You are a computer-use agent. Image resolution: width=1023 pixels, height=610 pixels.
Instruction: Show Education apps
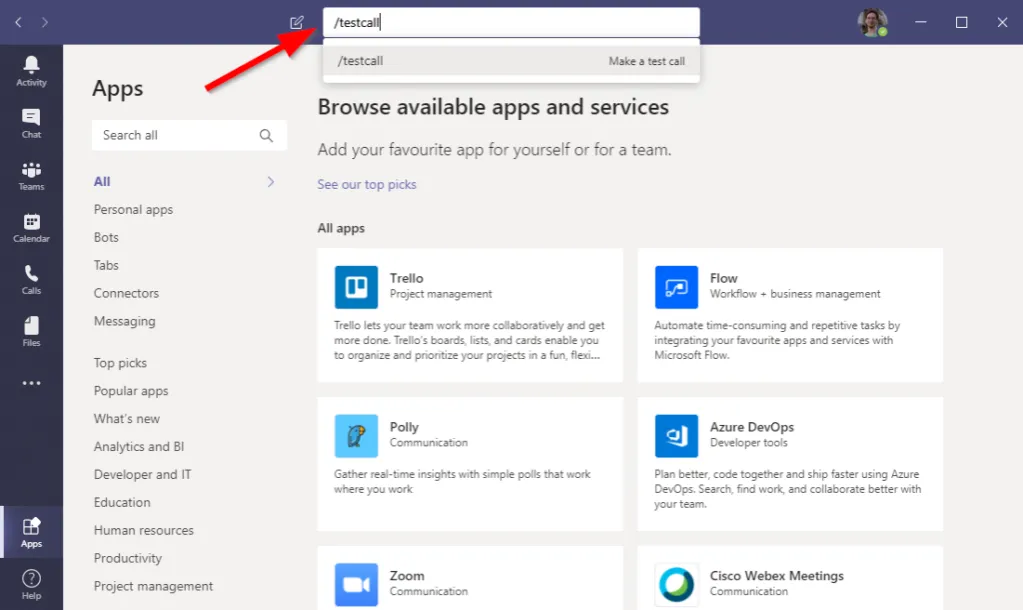[x=122, y=502]
